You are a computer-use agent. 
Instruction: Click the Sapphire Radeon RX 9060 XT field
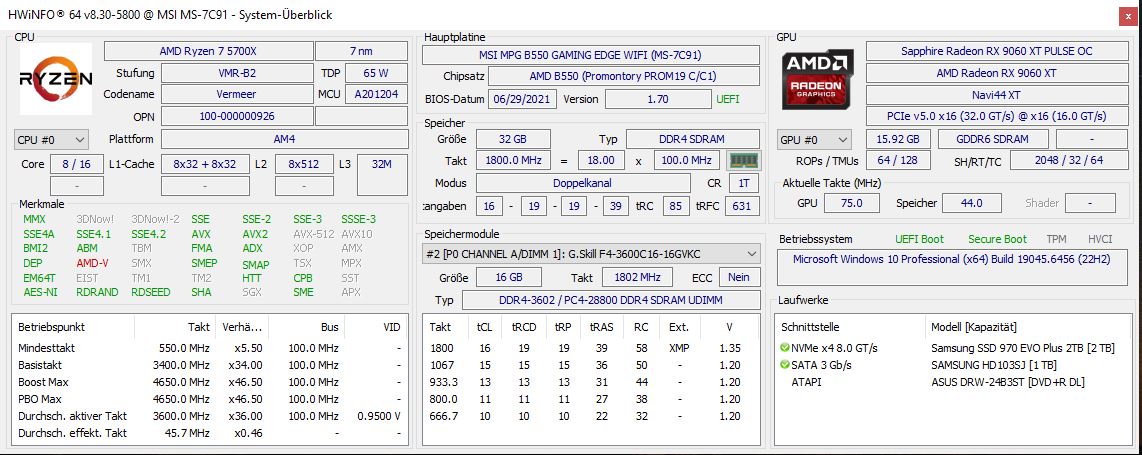click(997, 51)
